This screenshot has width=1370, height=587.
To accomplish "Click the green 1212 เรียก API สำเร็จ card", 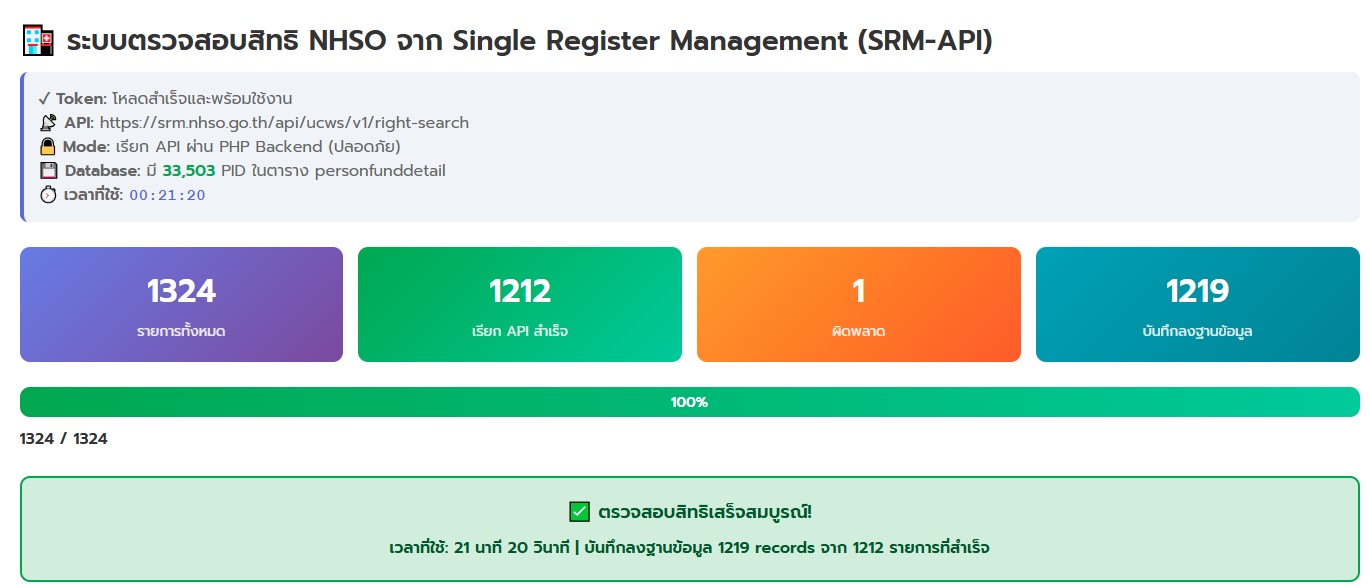I will (x=520, y=304).
